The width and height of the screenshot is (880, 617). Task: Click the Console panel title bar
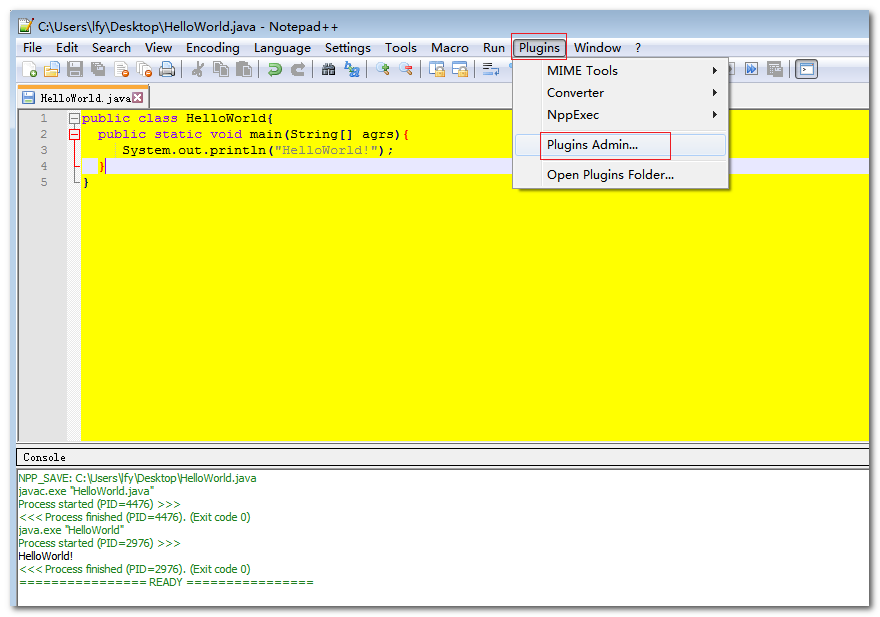pyautogui.click(x=443, y=457)
